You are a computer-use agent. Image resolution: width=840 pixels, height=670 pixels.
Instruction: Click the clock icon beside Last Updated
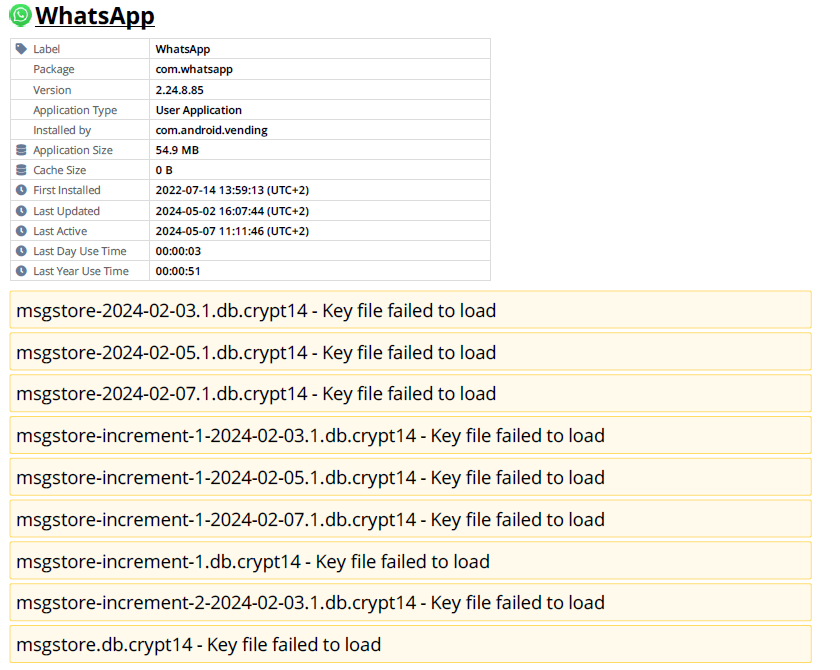pyautogui.click(x=22, y=211)
